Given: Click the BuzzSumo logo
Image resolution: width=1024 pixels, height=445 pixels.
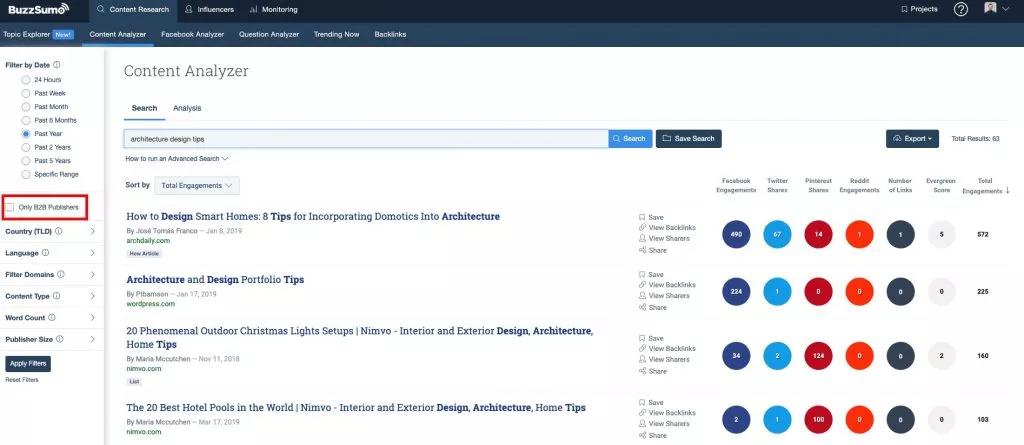Looking at the screenshot, I should point(38,10).
